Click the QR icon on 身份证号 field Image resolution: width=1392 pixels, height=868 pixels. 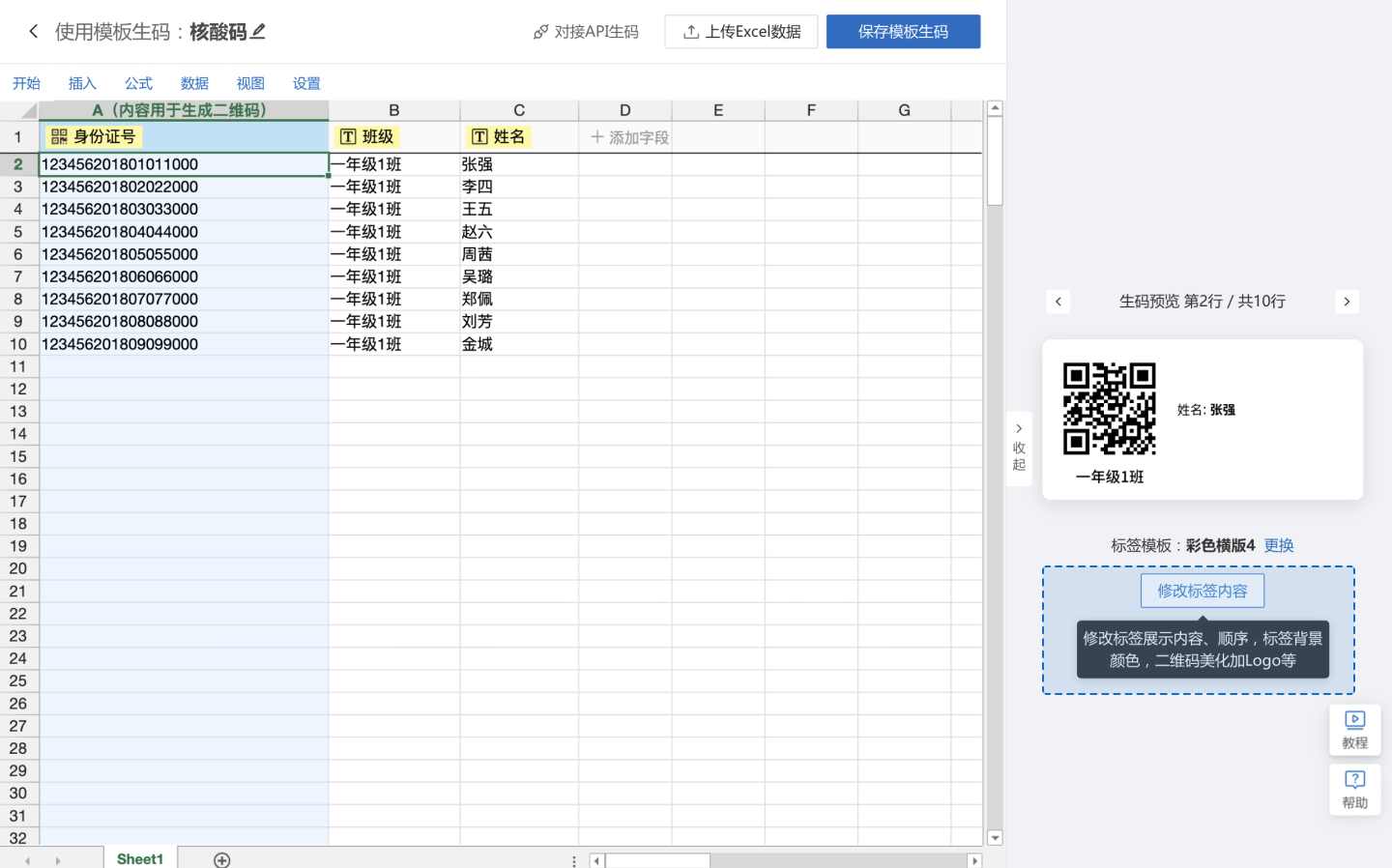click(59, 137)
